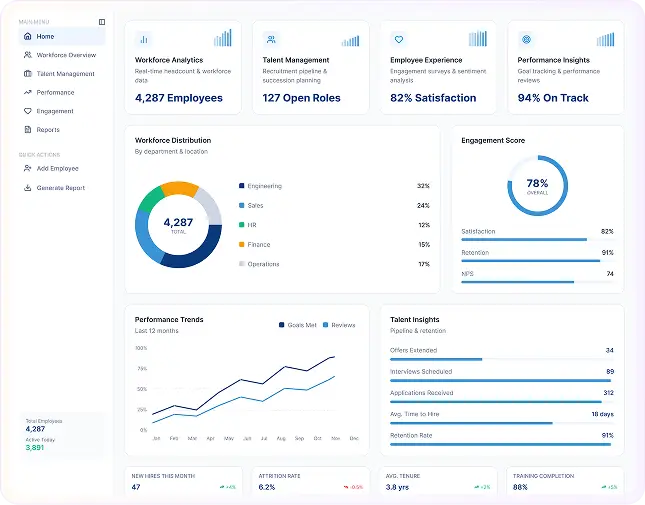Screen dimensions: 645x505
Task: Click the New Hires This Month value 47
Action: [x=136, y=487]
